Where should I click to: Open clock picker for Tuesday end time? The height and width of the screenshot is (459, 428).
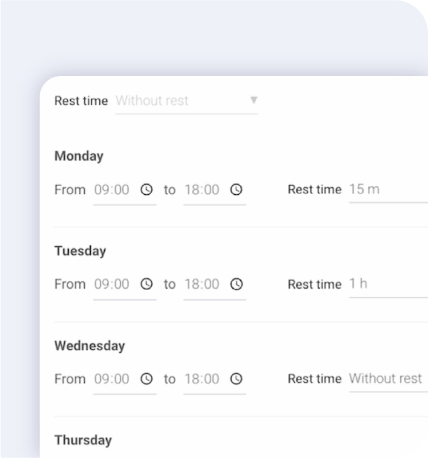pyautogui.click(x=236, y=284)
